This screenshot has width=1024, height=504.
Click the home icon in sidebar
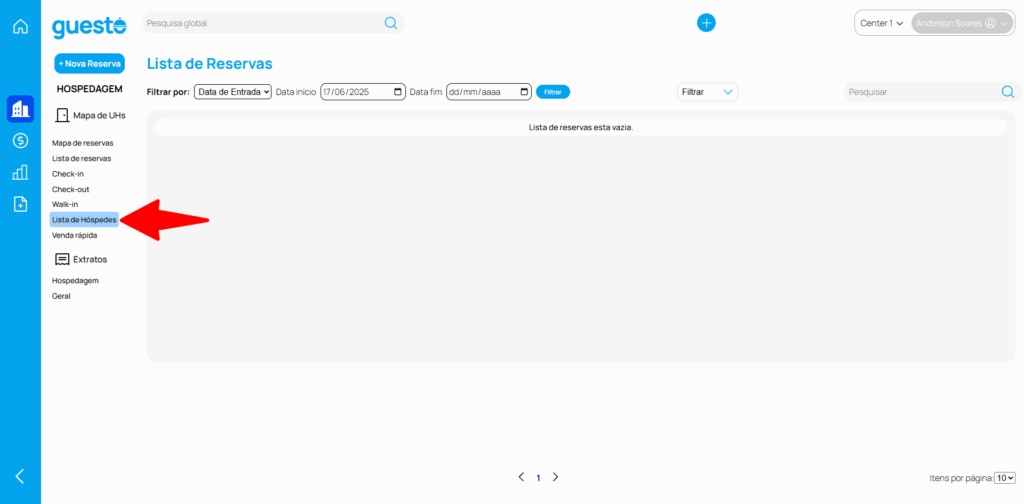[20, 26]
